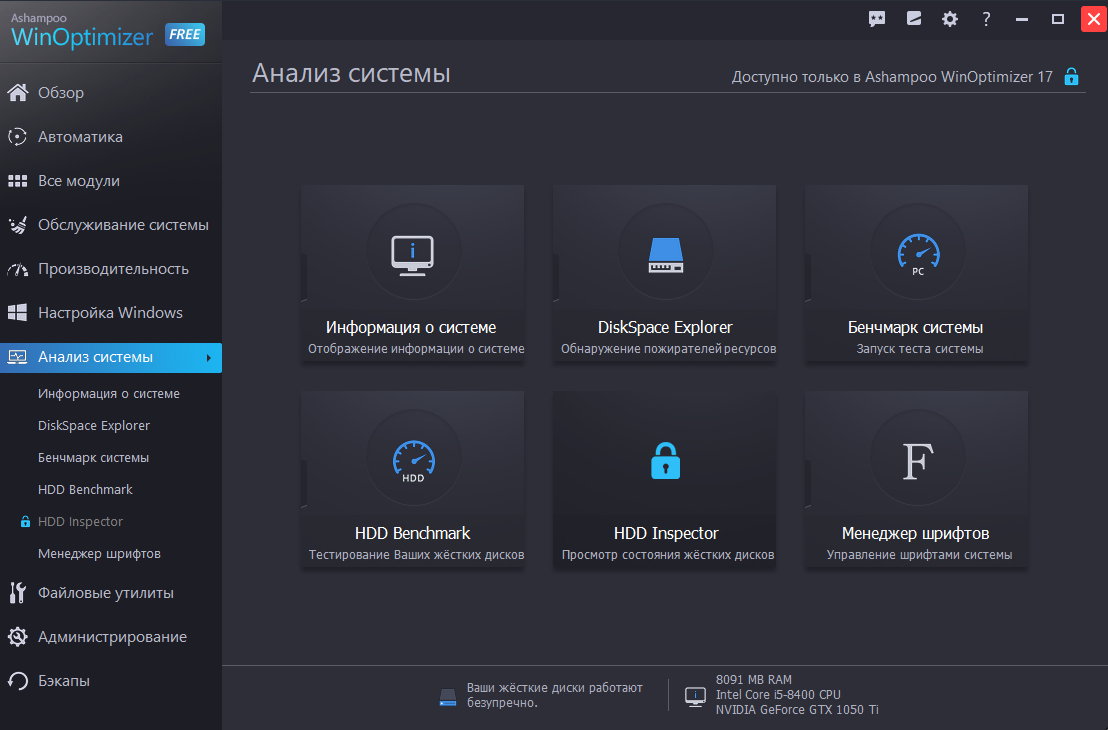Open settings gear in title bar
Viewport: 1108px width, 730px height.
tap(950, 19)
